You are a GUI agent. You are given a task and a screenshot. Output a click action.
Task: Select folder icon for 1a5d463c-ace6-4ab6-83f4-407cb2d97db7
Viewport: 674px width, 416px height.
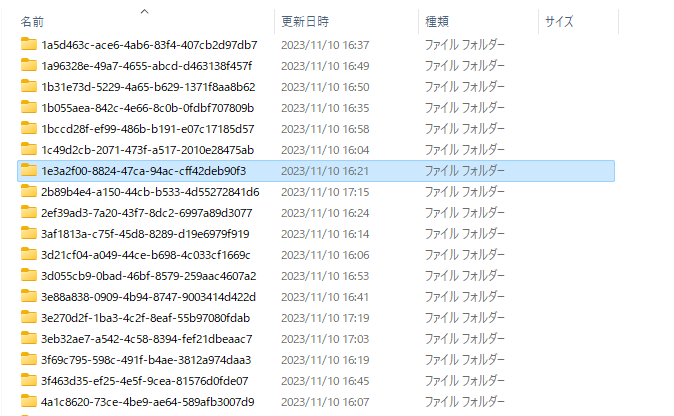[x=29, y=44]
